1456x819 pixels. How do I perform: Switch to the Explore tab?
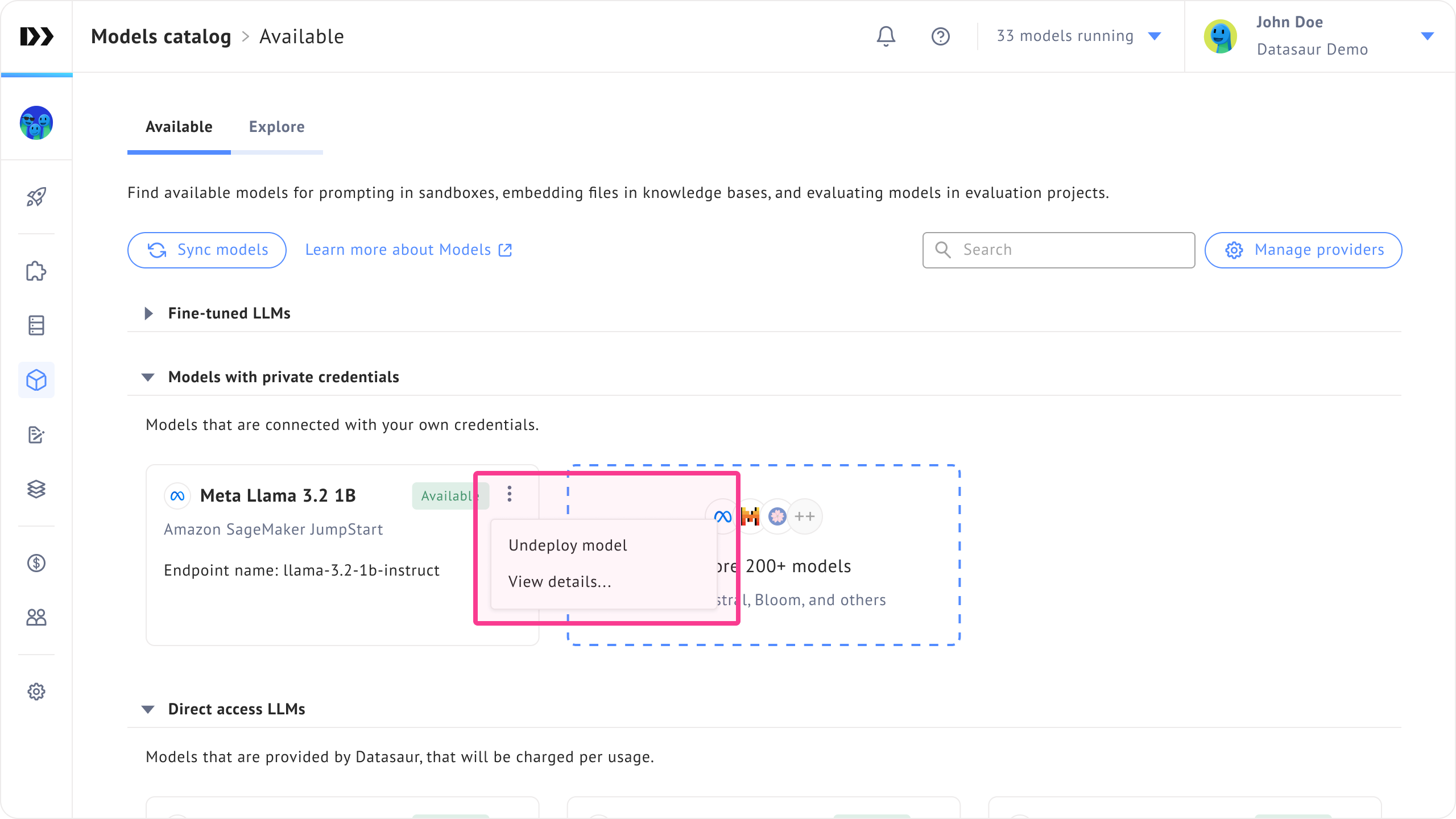[276, 127]
